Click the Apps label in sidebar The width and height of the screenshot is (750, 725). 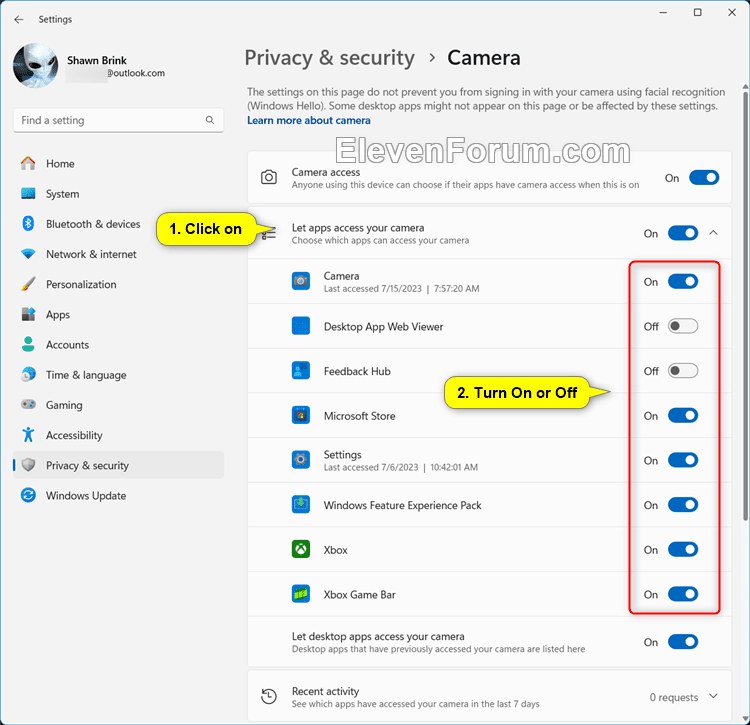tap(58, 315)
